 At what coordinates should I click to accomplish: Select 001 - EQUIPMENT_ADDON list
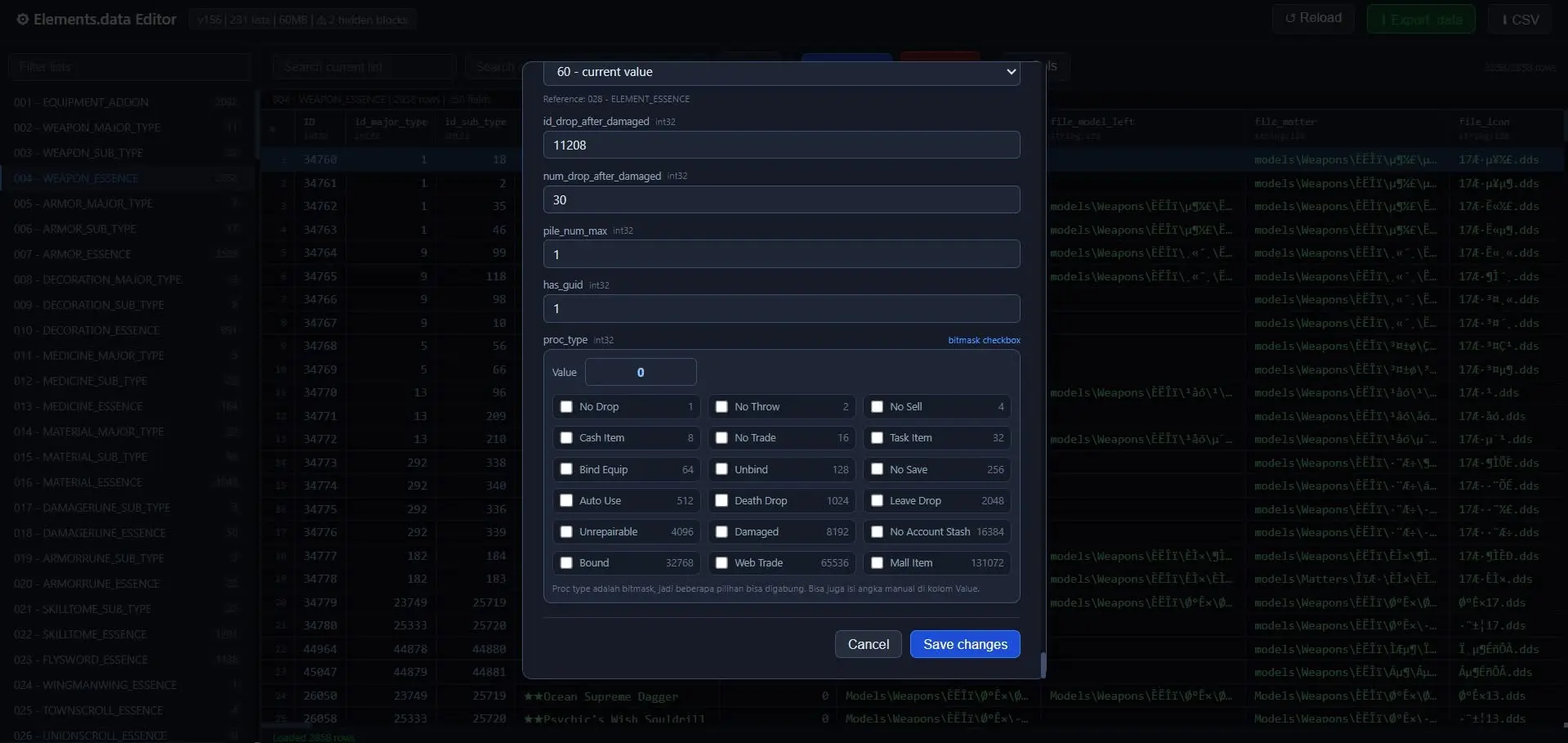(127, 102)
